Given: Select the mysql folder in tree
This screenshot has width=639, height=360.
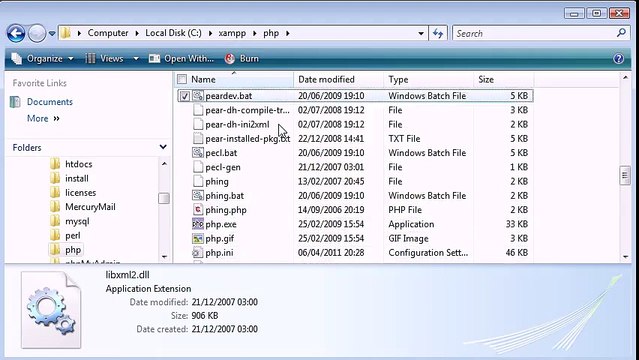Looking at the screenshot, I should click(77, 221).
